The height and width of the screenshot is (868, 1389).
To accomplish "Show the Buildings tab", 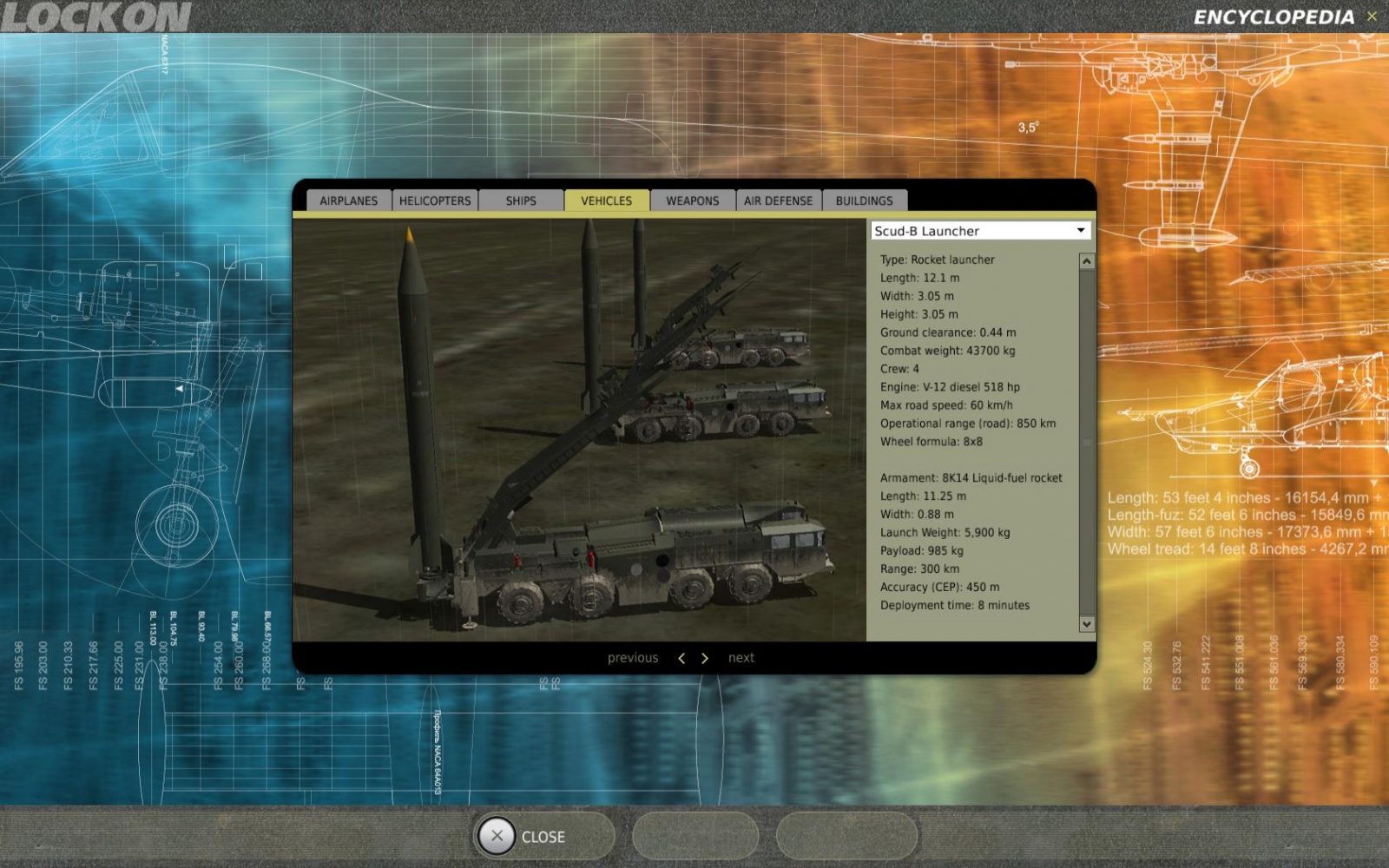I will [864, 201].
